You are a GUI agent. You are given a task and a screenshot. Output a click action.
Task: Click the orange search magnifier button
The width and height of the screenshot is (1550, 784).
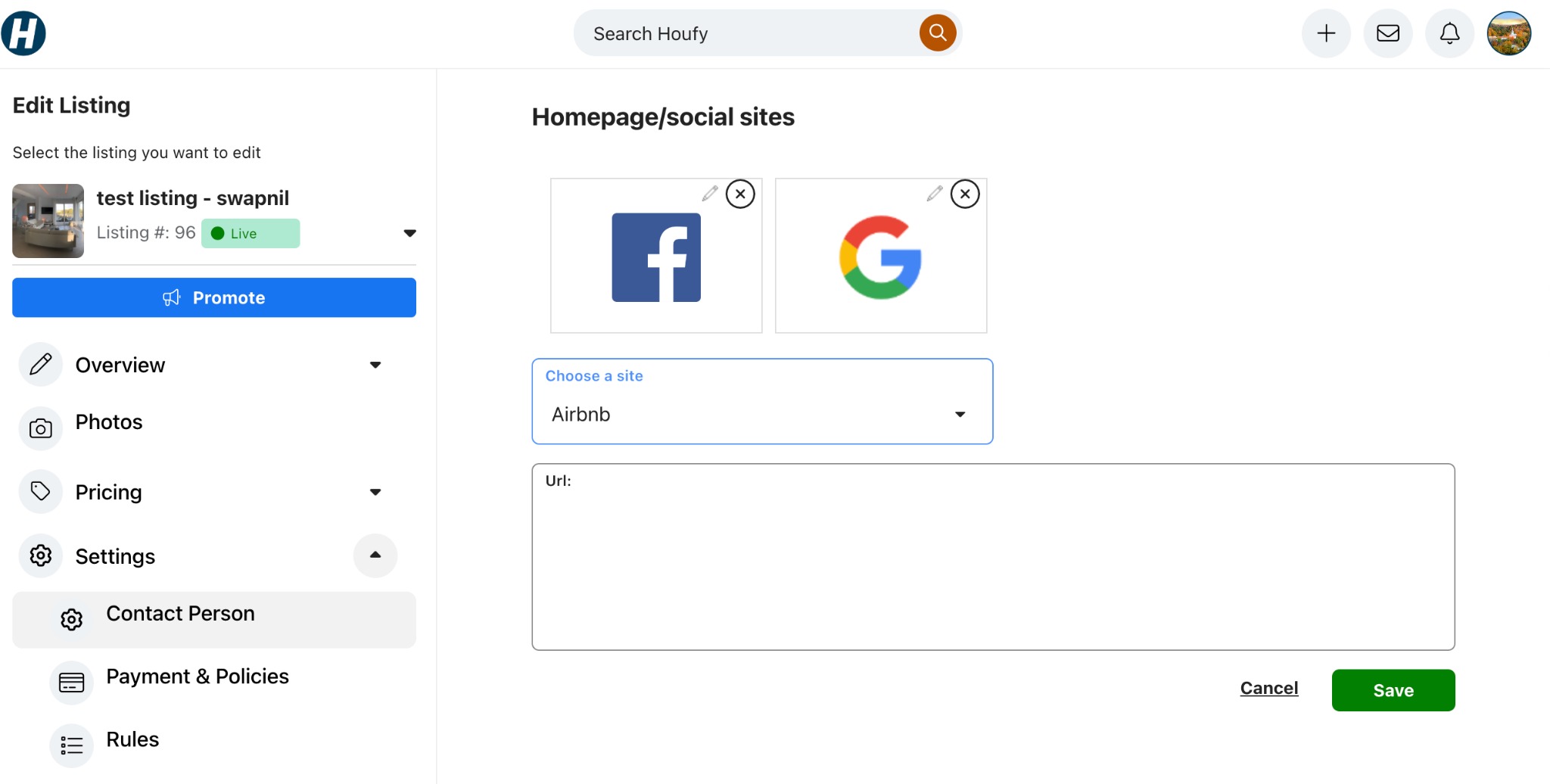[x=938, y=33]
